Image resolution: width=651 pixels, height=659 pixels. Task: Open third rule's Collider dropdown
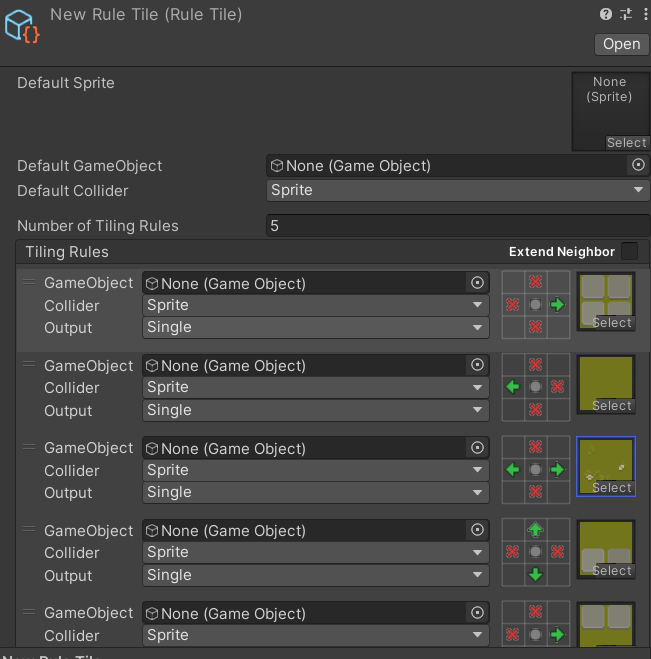pos(316,470)
